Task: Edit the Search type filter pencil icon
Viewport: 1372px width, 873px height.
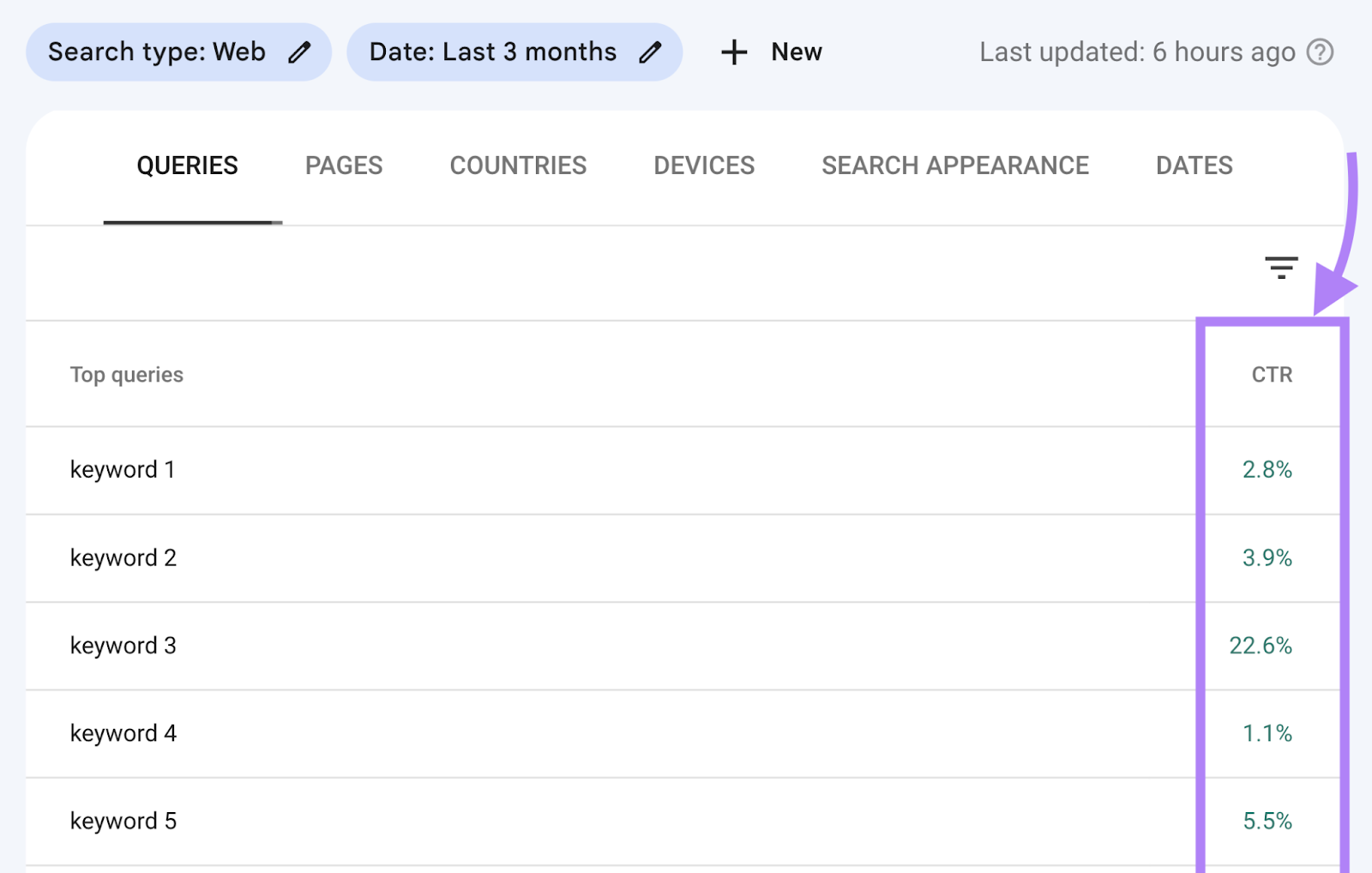Action: coord(299,51)
